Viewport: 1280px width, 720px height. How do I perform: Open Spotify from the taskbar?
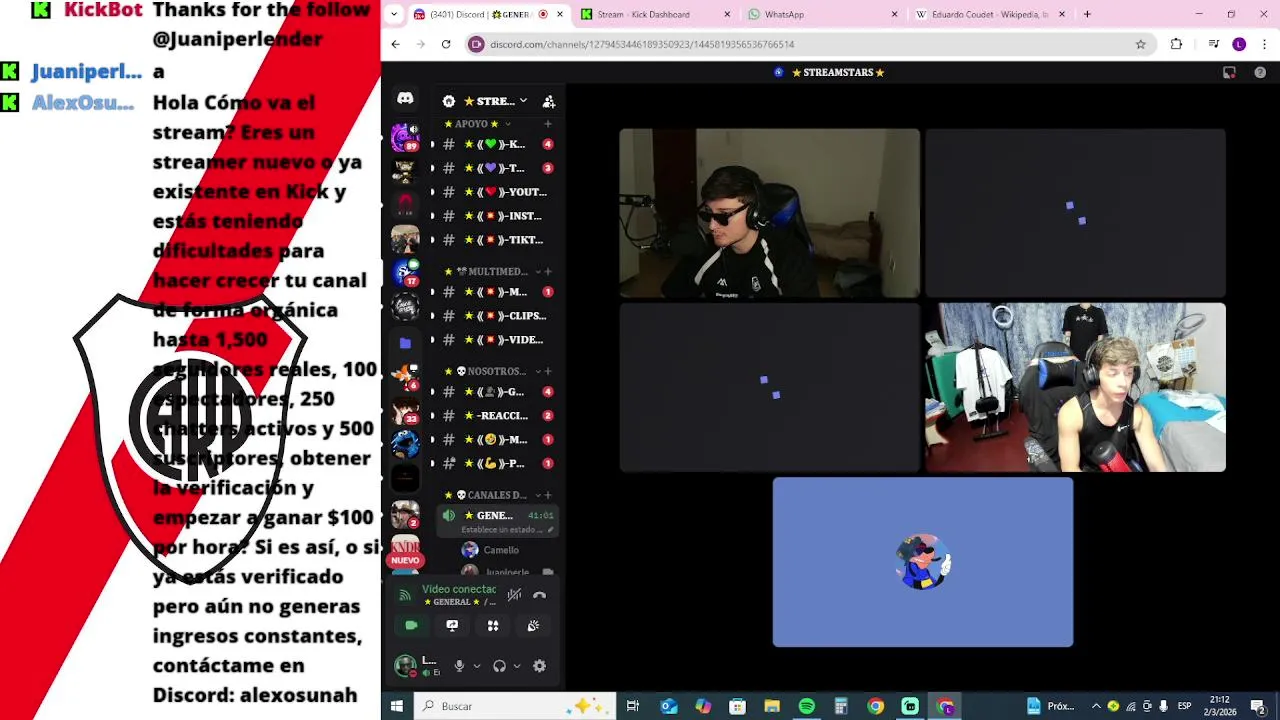[x=806, y=706]
